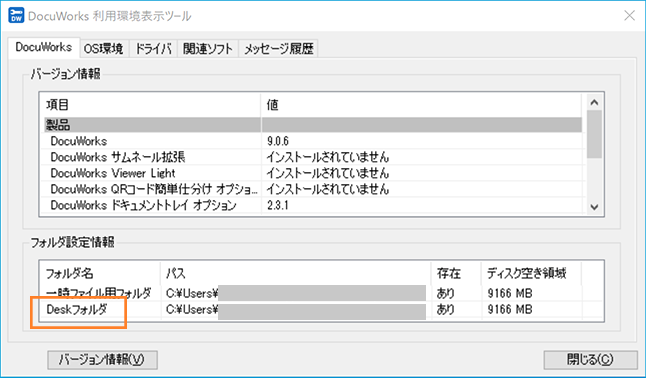Close the dialog with the X button

click(x=629, y=16)
